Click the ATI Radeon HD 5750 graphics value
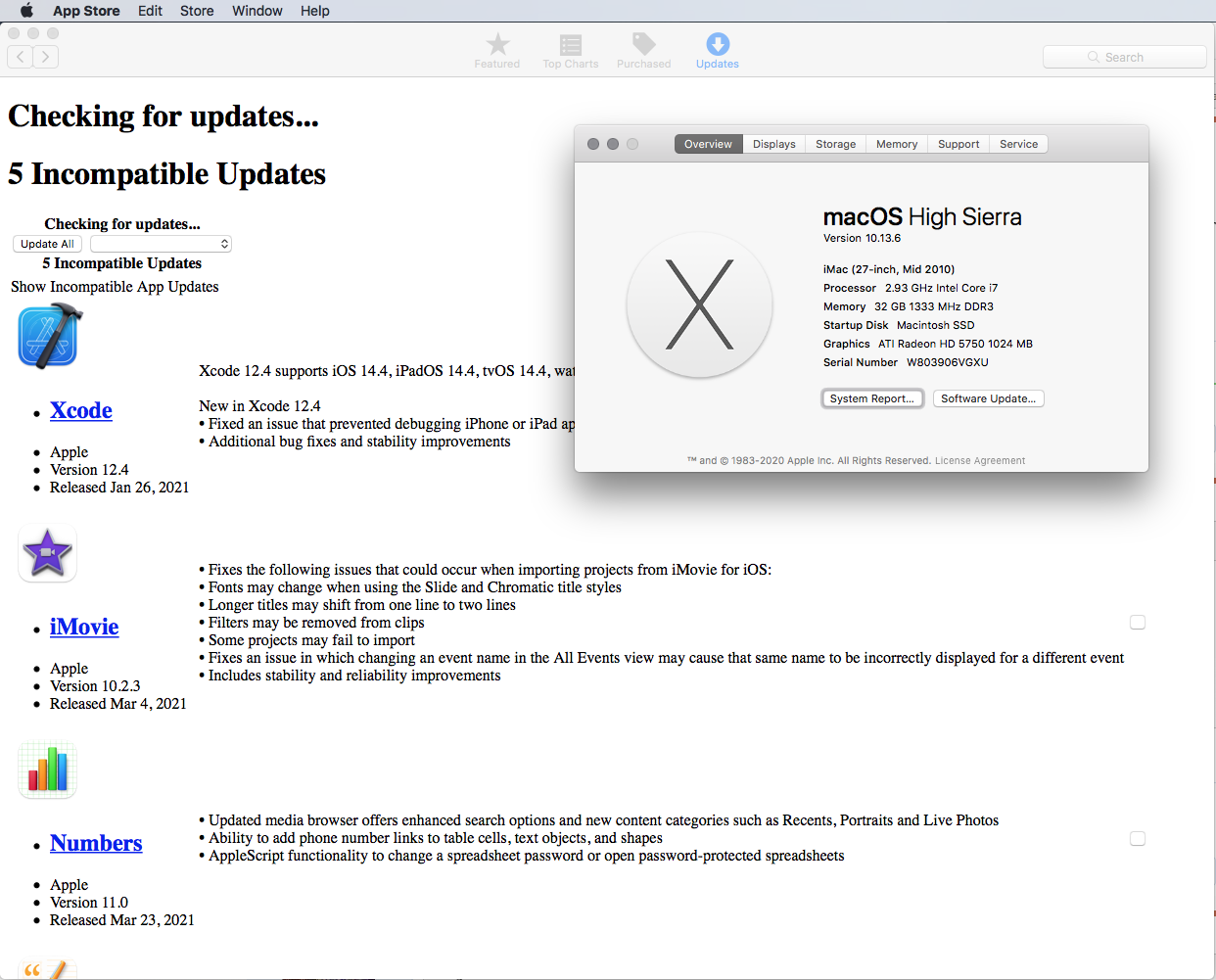Screen dimensions: 1216x980 (956, 344)
